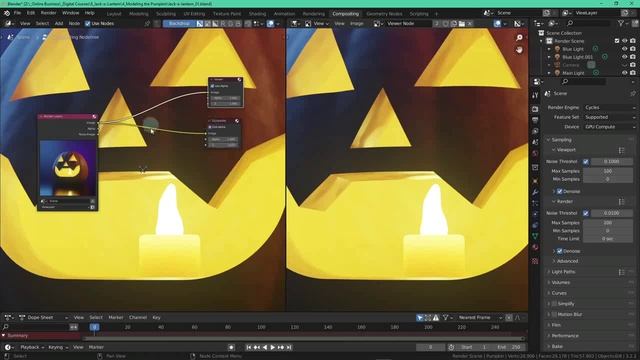Viewport: 640px width, 360px height.
Task: Open the image editor Image menu
Action: 356,24
